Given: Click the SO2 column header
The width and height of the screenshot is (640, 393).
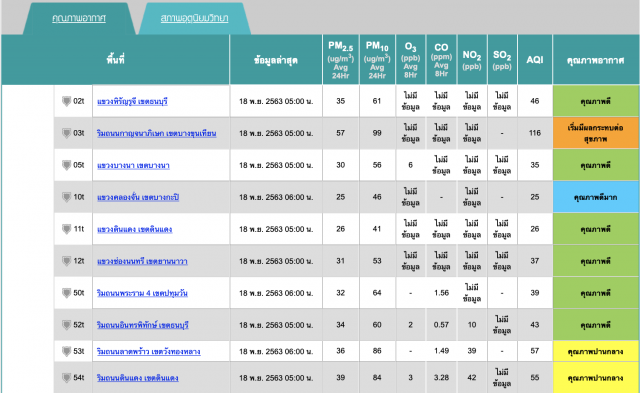Looking at the screenshot, I should tap(502, 60).
